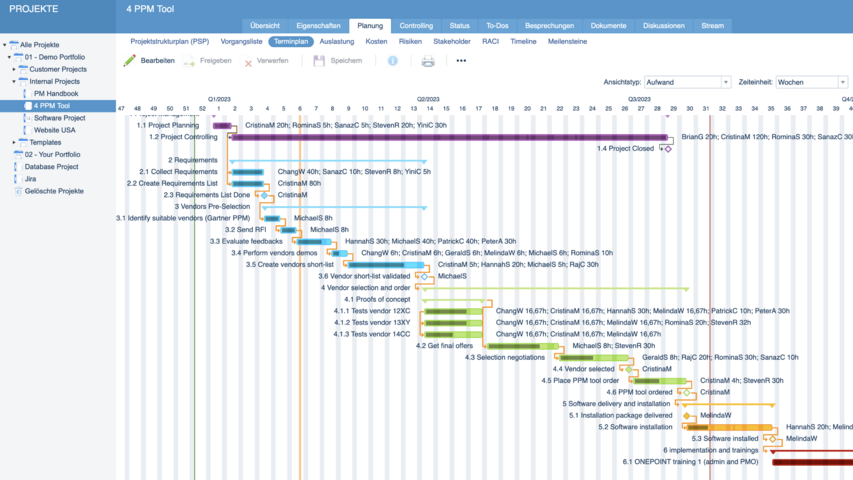Expand the Customer Projects tree node

[x=14, y=69]
